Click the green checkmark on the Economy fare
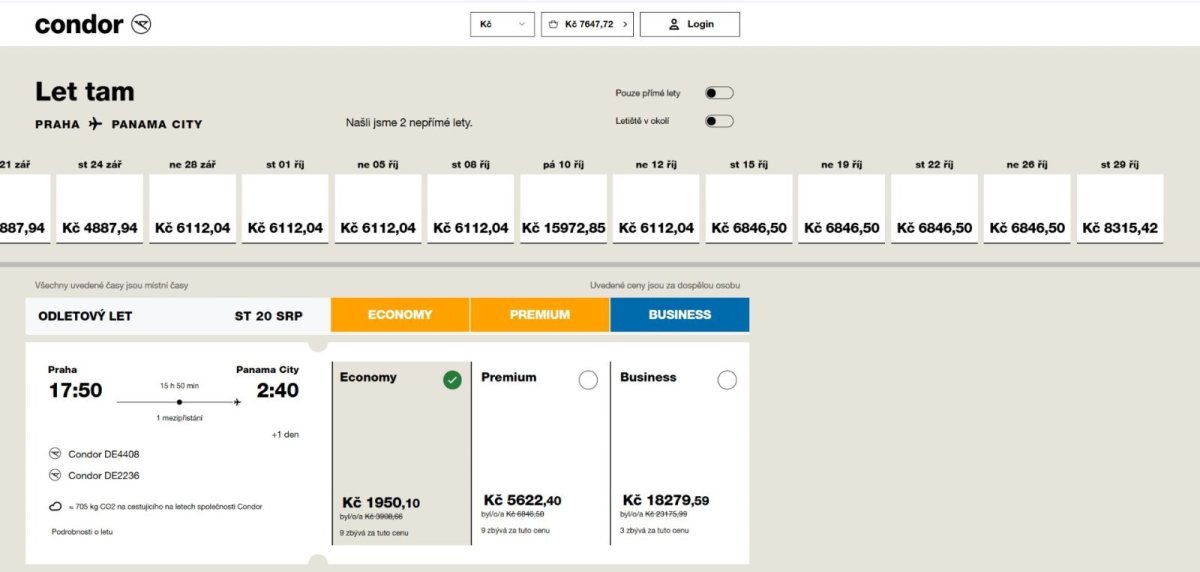1200x572 pixels. click(x=452, y=379)
